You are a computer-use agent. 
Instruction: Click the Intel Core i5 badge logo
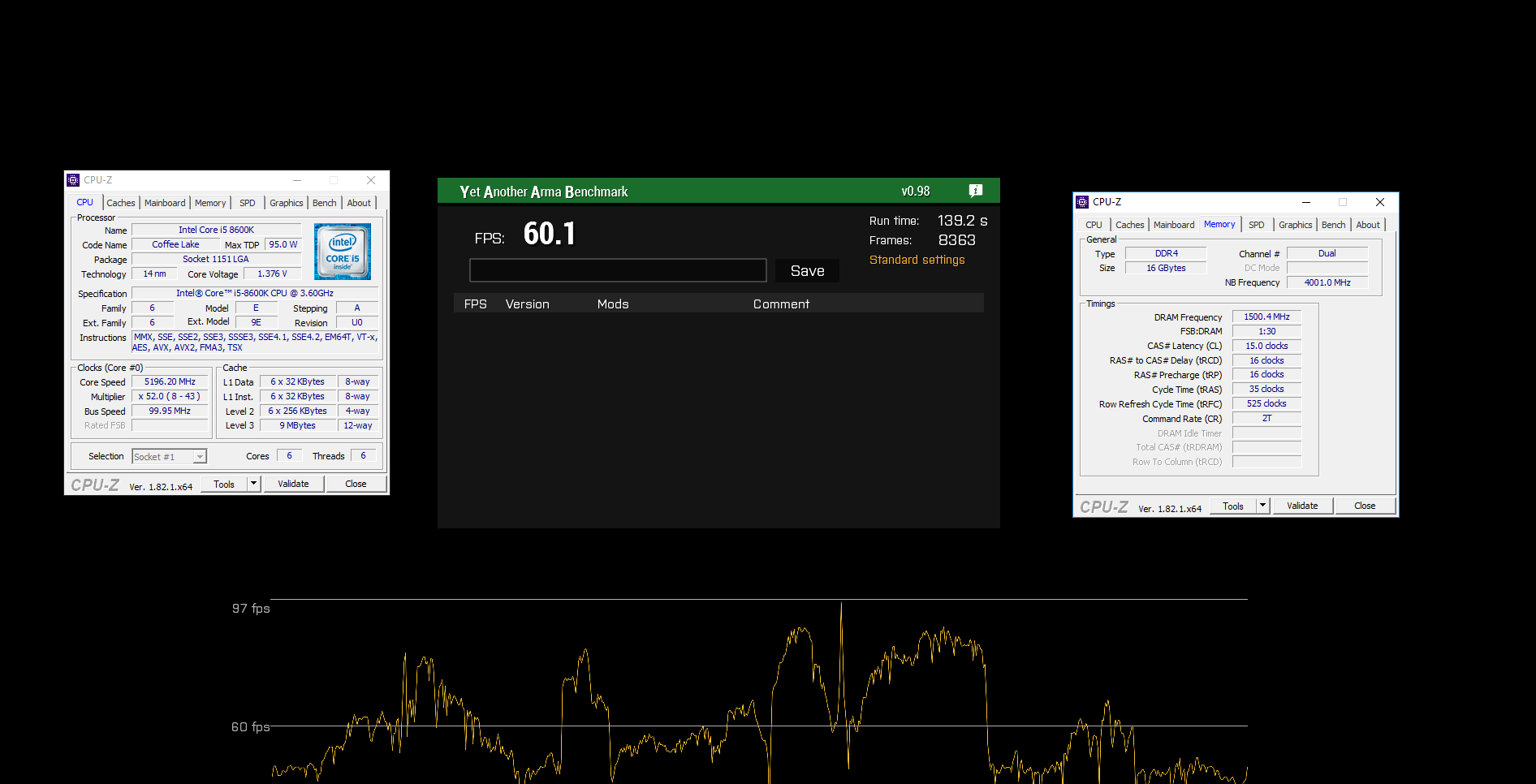point(342,251)
